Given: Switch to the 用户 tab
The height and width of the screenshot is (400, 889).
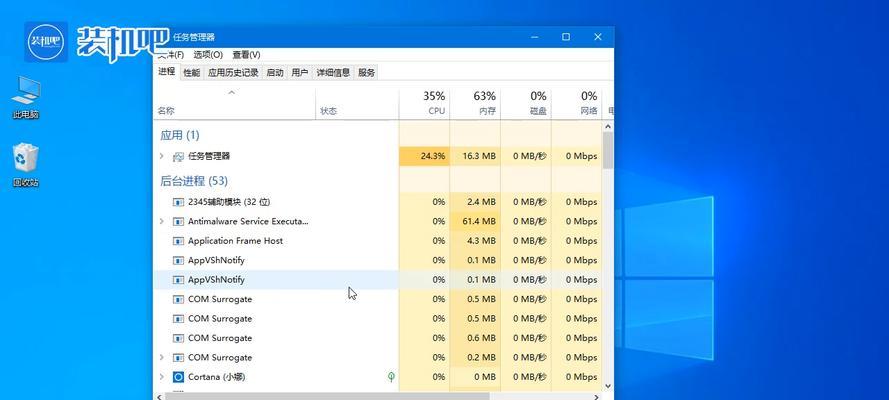Looking at the screenshot, I should pyautogui.click(x=300, y=73).
